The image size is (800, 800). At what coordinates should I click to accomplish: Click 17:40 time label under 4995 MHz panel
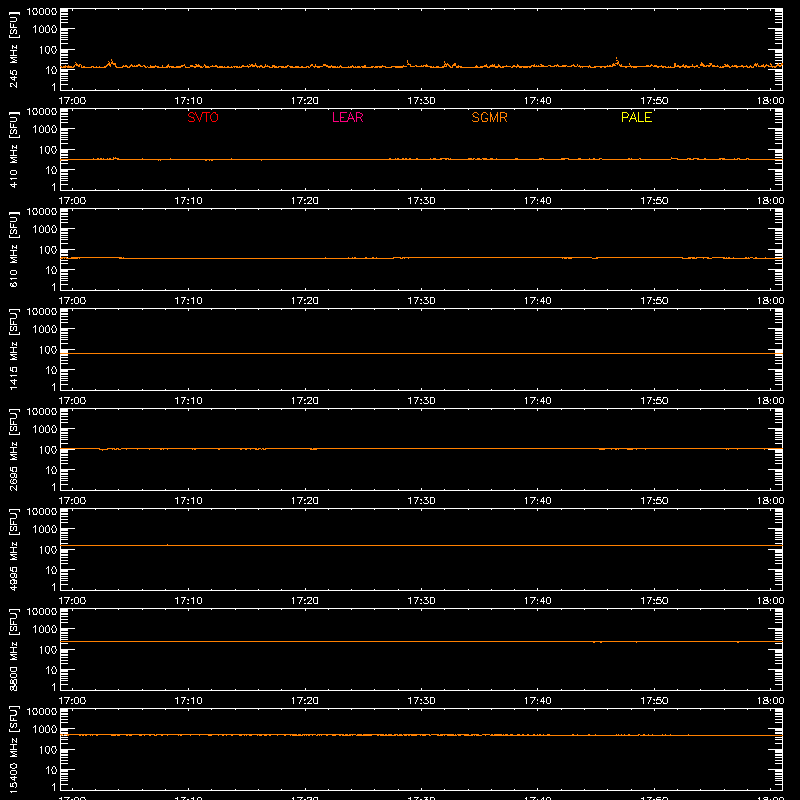(537, 601)
